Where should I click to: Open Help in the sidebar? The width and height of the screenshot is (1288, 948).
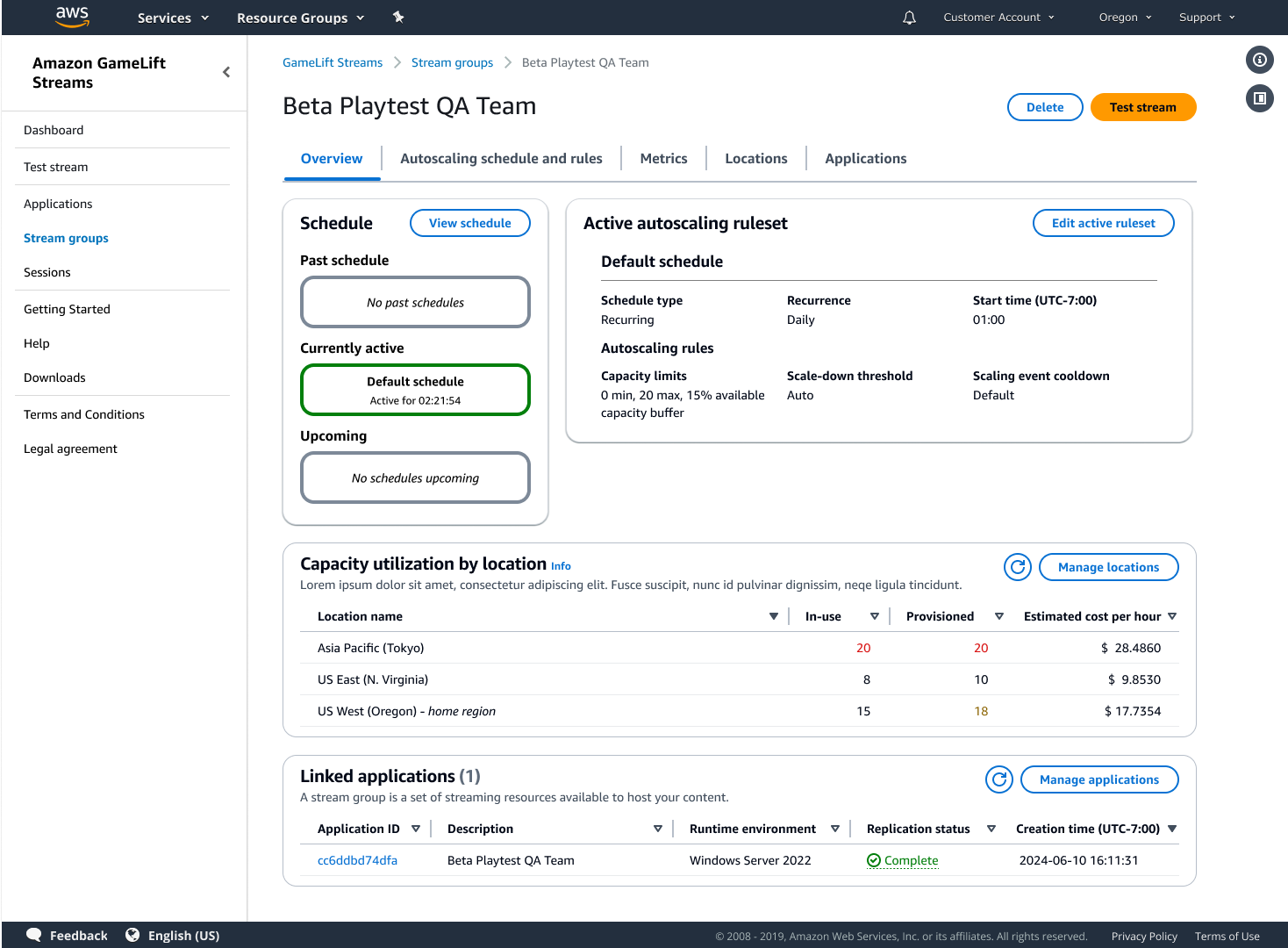click(x=37, y=343)
